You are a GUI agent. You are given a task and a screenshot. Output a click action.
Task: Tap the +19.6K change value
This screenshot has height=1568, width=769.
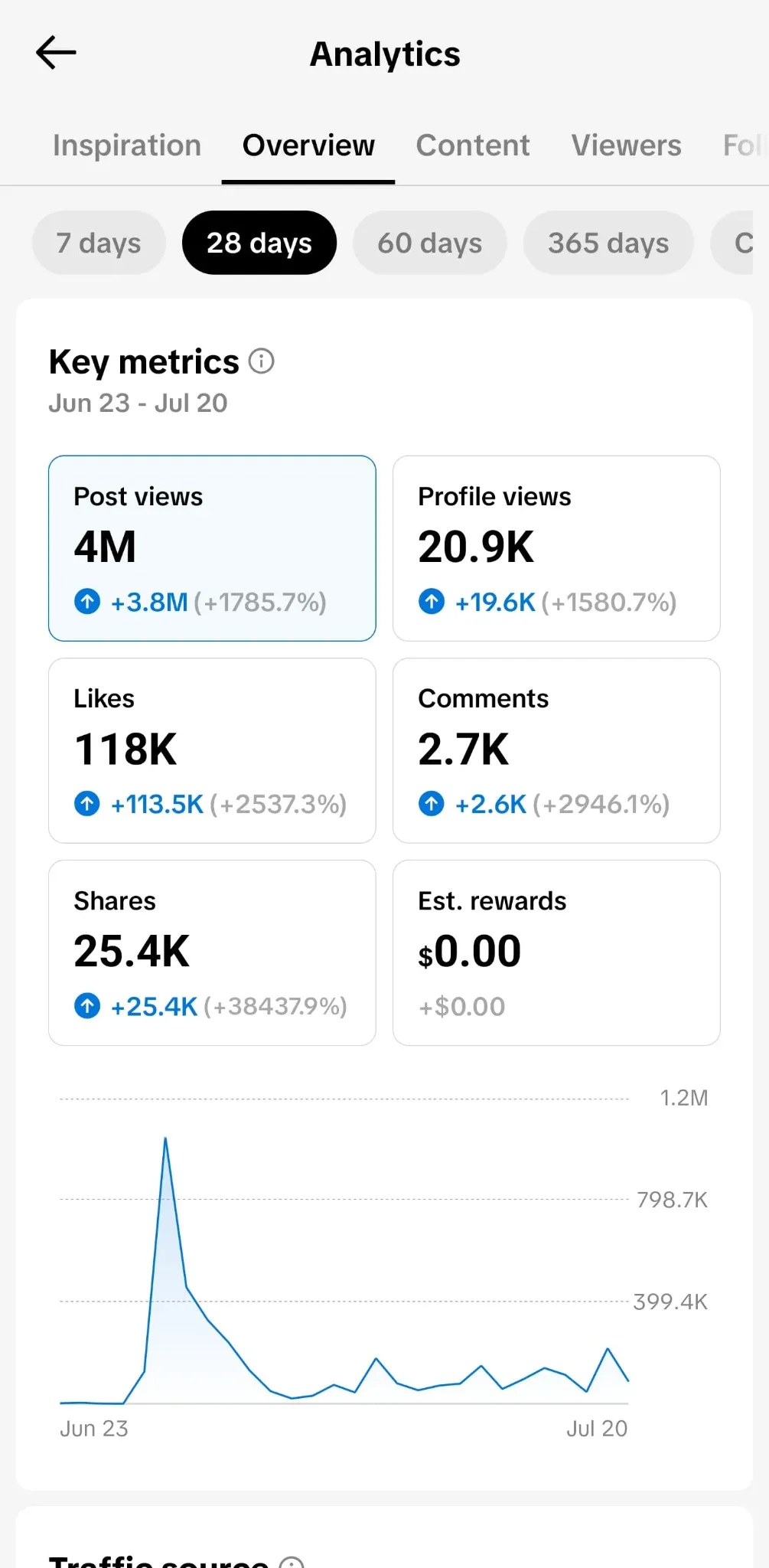(x=495, y=602)
